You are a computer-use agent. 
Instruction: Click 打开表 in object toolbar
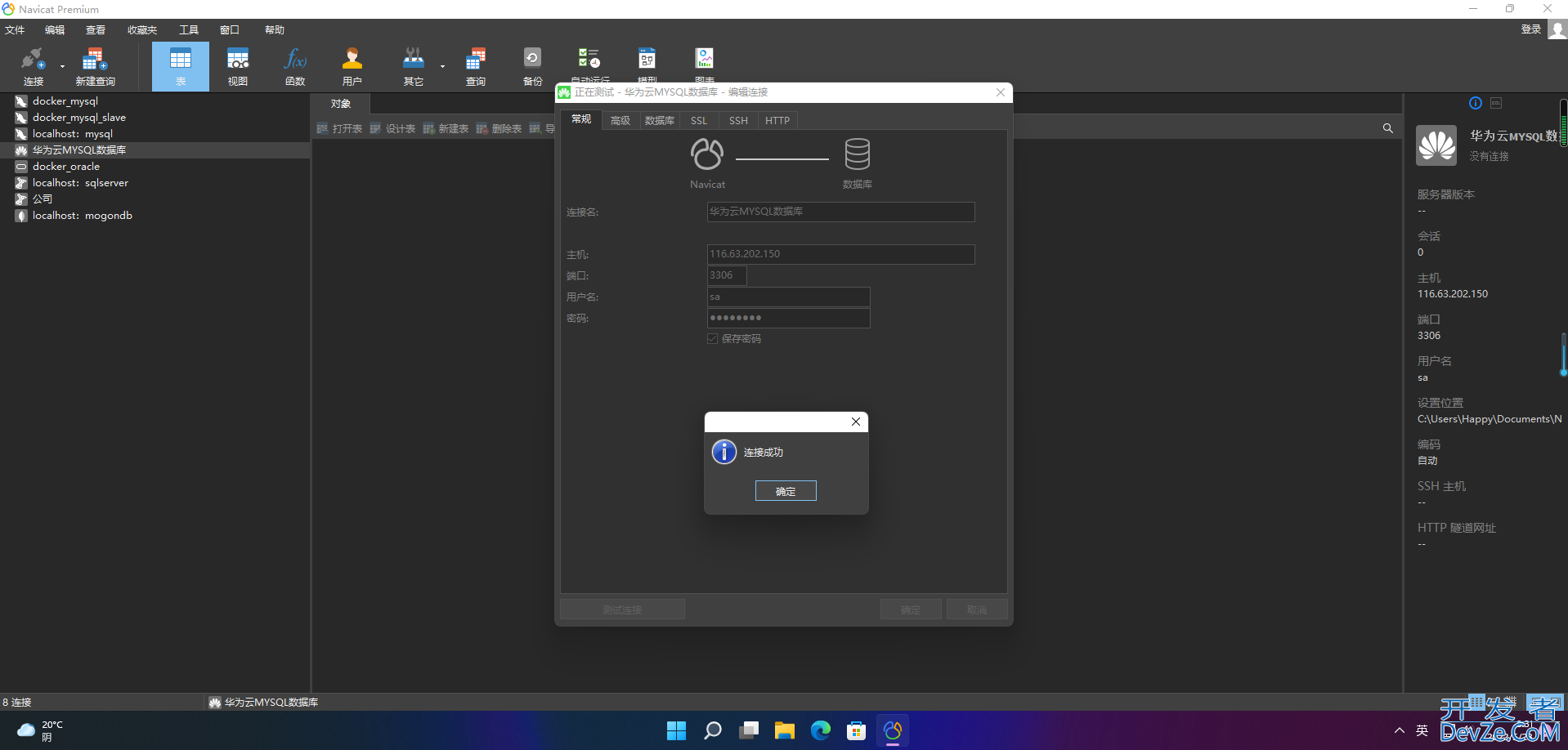point(339,128)
